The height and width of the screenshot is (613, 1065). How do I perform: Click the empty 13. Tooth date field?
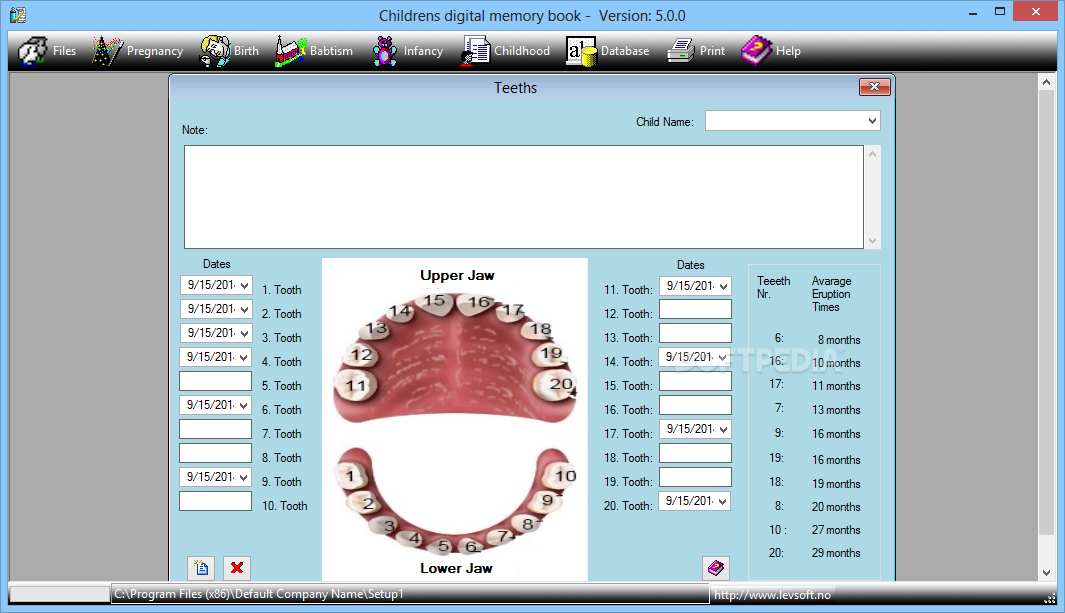[x=695, y=333]
